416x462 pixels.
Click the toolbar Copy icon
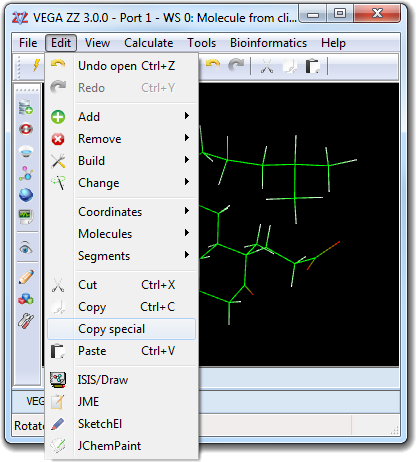coord(290,66)
